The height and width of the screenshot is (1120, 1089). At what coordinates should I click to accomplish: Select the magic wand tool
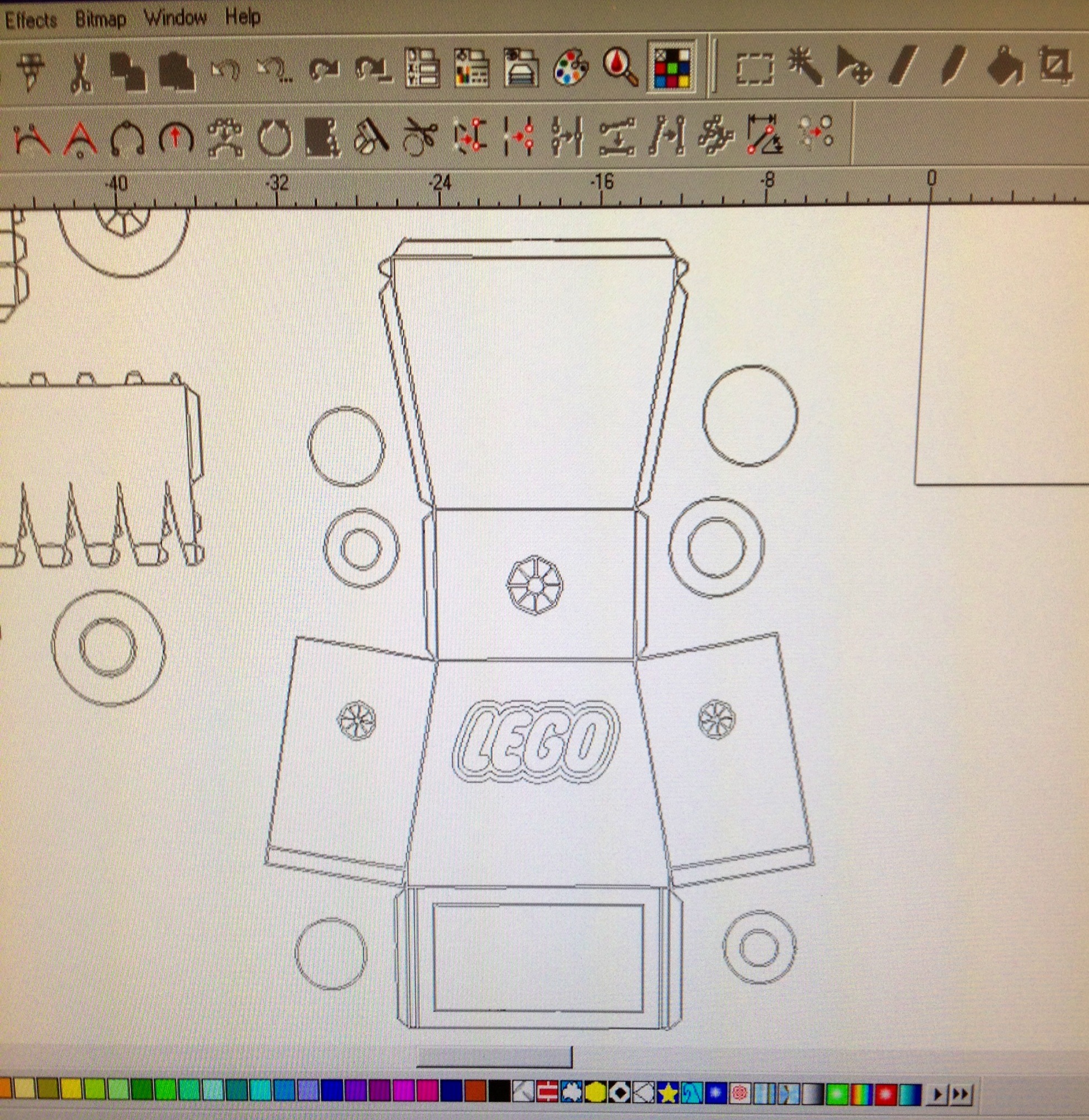804,66
